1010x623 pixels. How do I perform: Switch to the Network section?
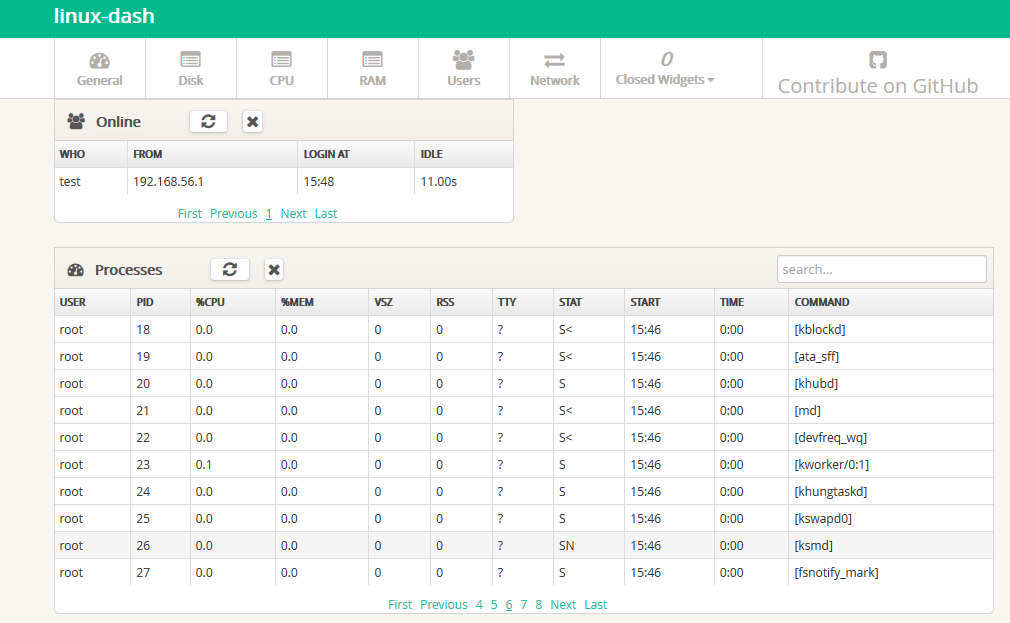coord(555,68)
